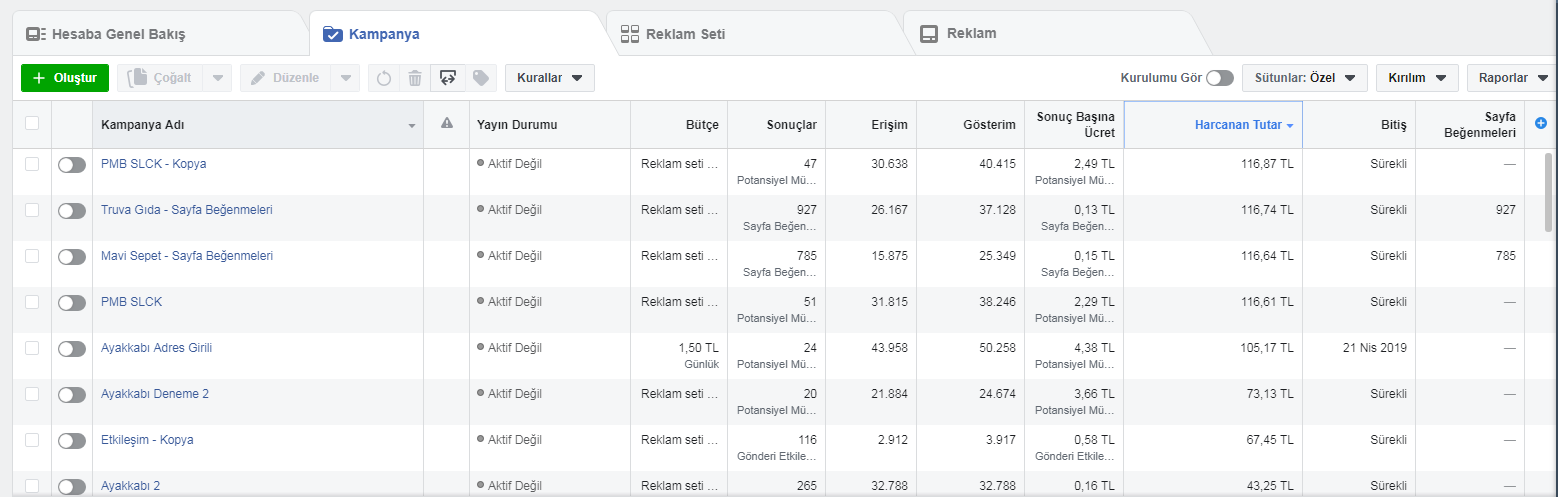This screenshot has width=1558, height=497.
Task: Click the Reklam tab square icon
Action: pos(929,34)
